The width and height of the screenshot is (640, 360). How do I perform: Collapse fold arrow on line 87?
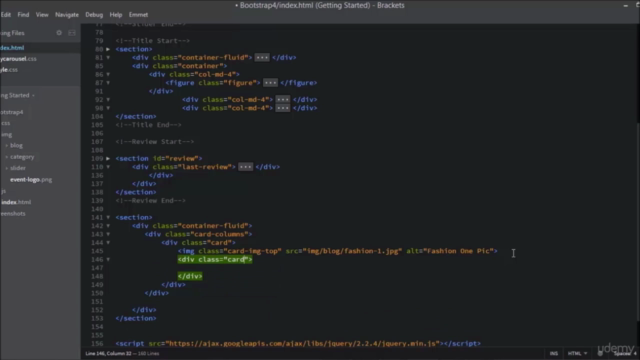[108, 83]
